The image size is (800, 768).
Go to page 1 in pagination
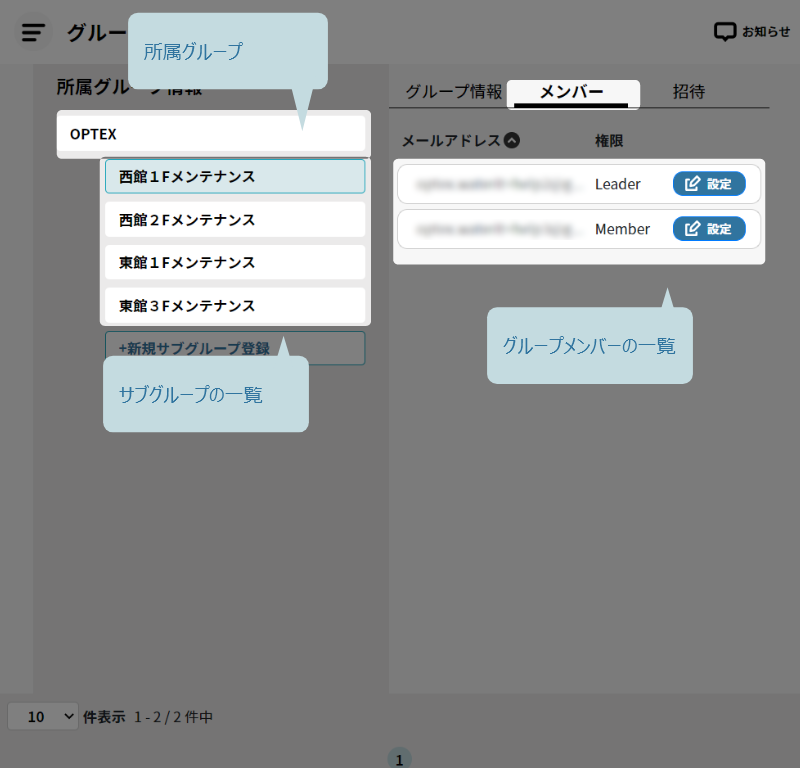pos(399,759)
